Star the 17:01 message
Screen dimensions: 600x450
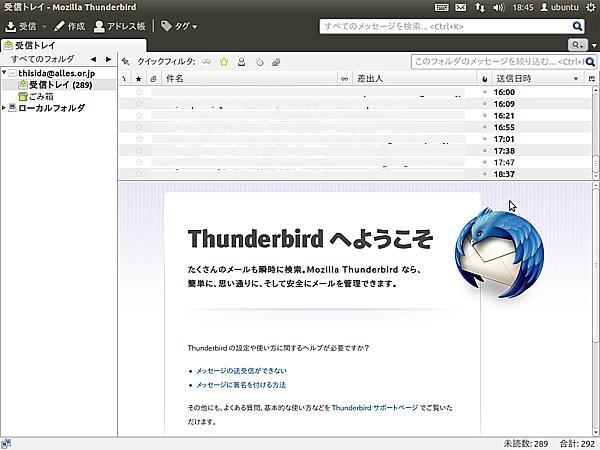point(139,139)
